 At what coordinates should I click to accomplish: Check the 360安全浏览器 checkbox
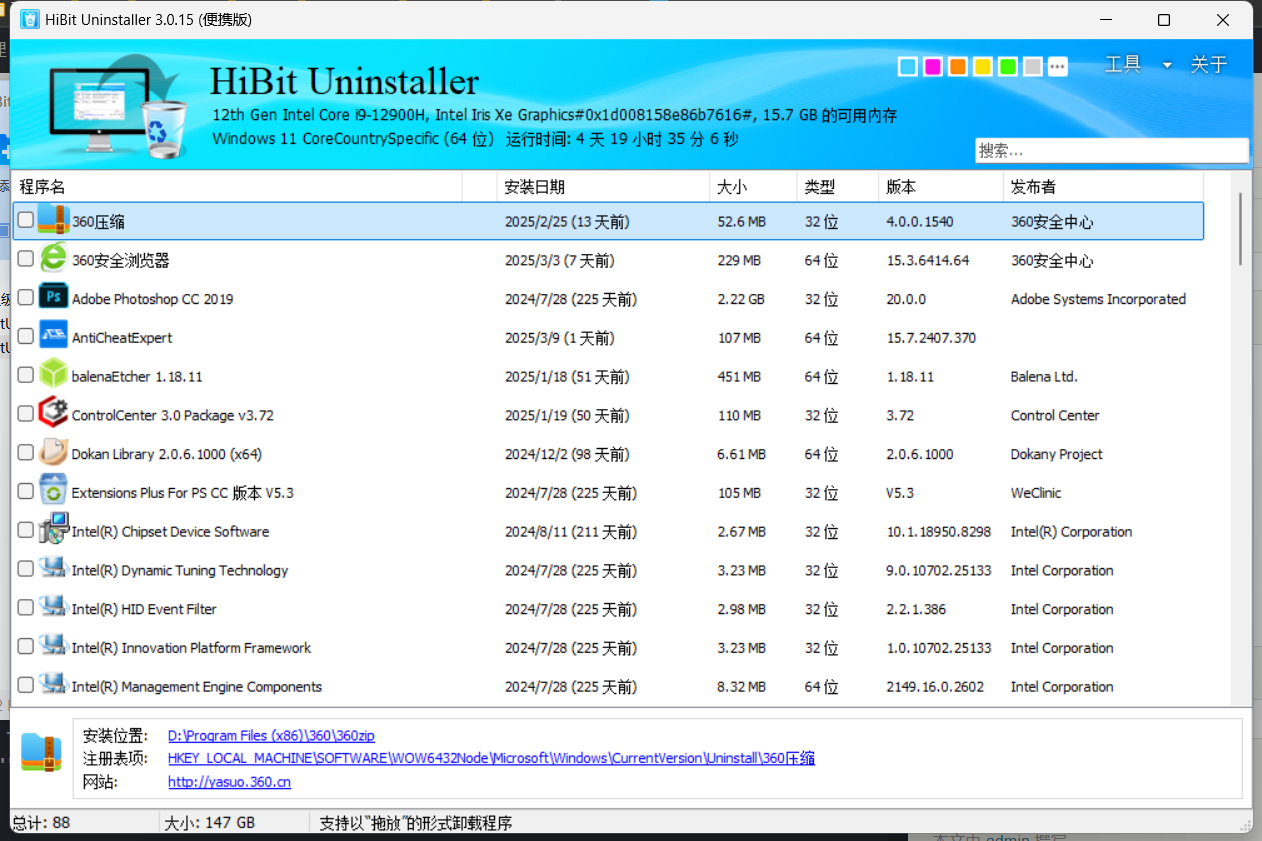click(x=26, y=259)
